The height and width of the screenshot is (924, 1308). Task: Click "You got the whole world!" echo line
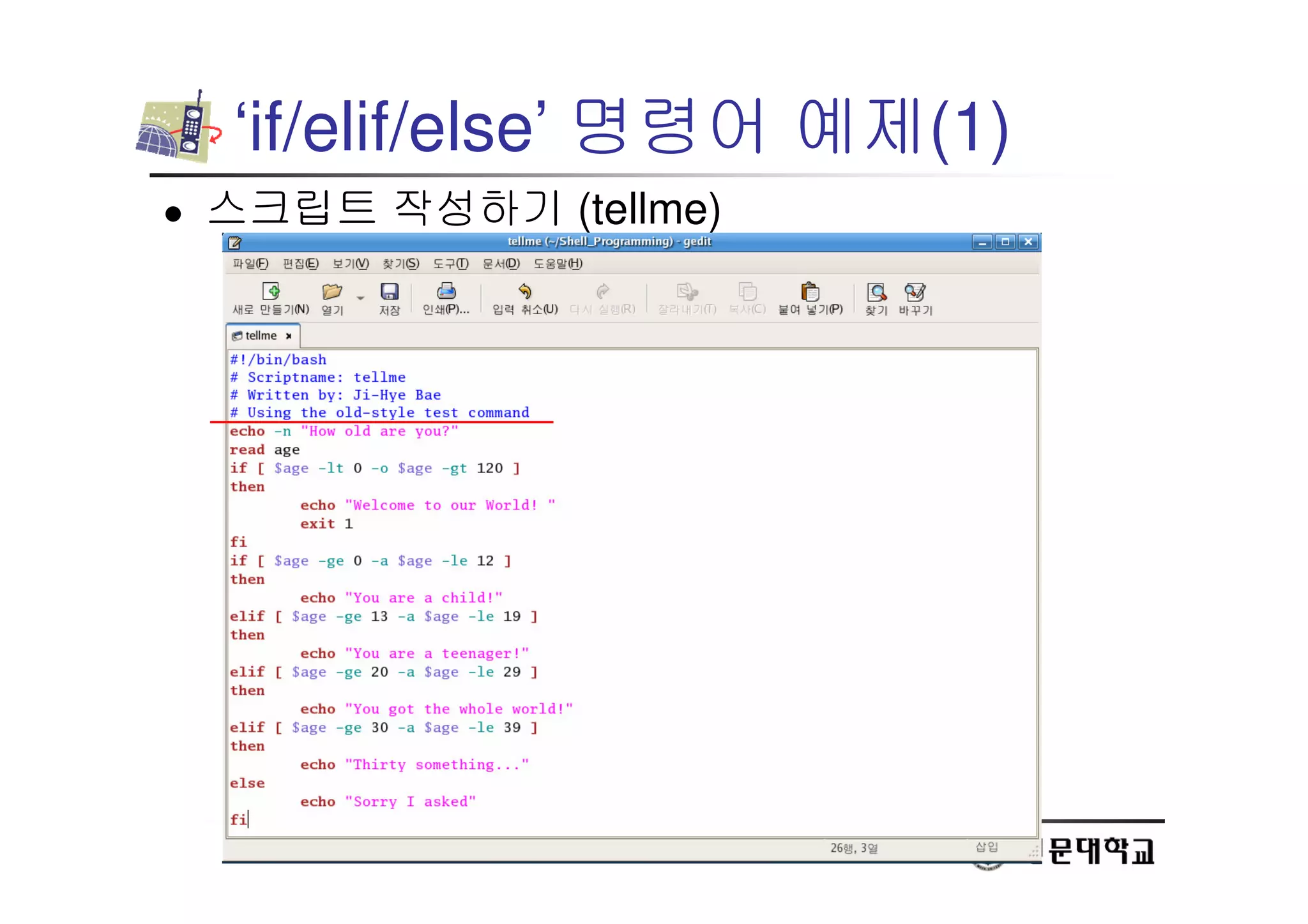437,709
